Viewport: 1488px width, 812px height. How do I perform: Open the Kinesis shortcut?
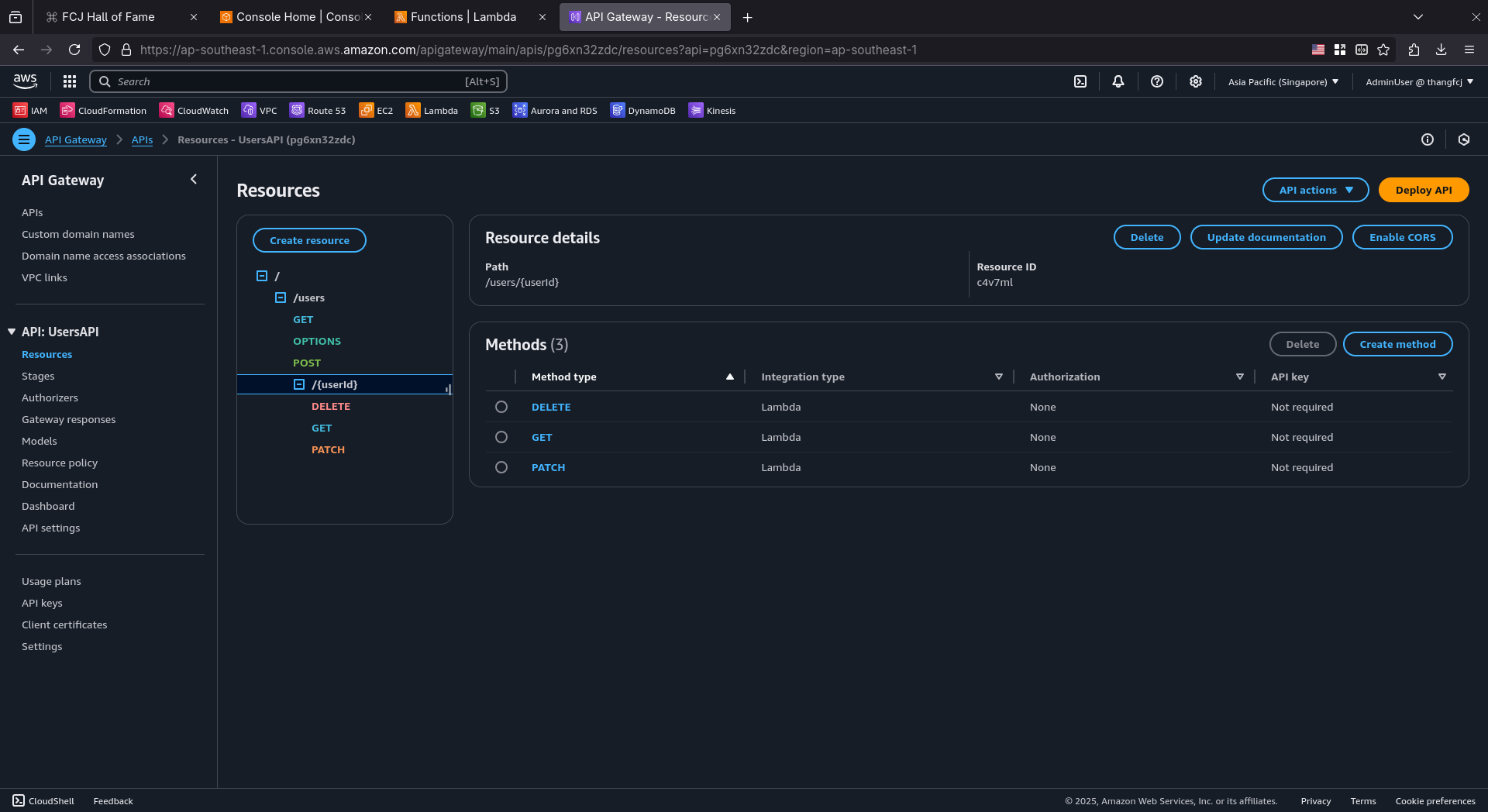coord(712,111)
